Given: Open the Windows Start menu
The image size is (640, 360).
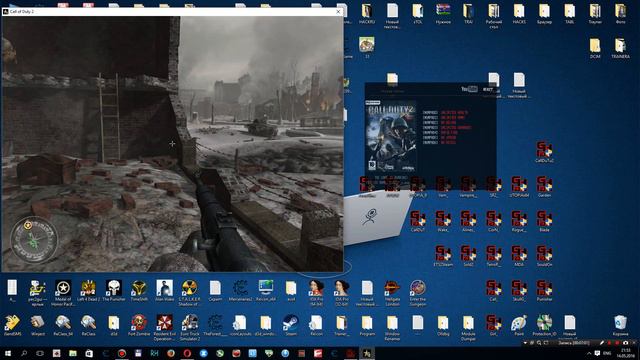Looking at the screenshot, I should [7, 353].
